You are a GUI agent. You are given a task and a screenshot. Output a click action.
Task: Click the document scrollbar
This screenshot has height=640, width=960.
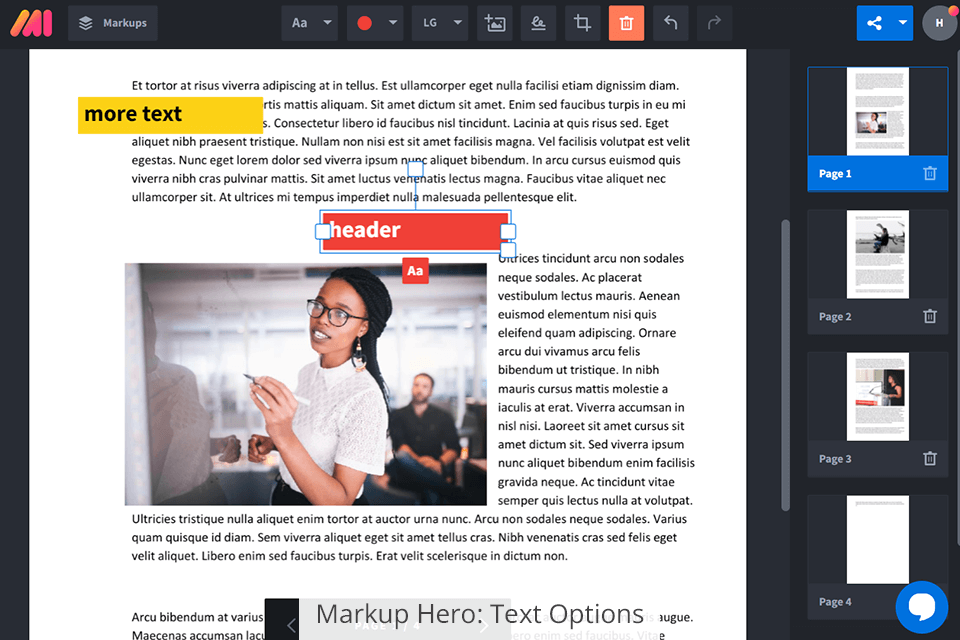786,366
